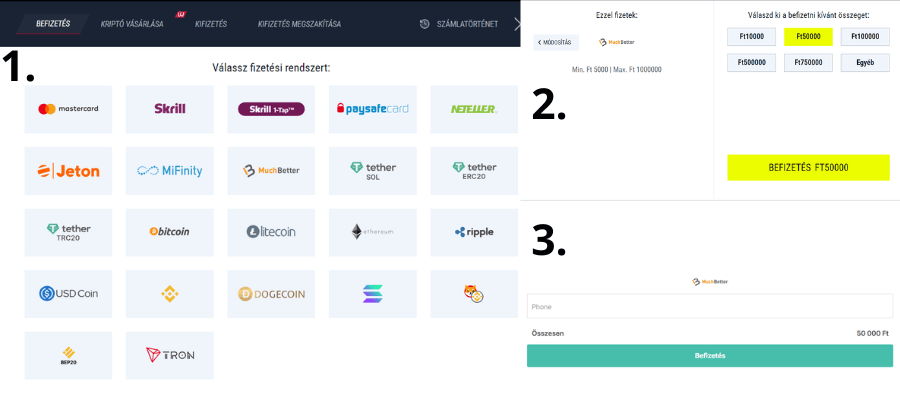The image size is (900, 400).
Task: Click the green Befizetés submit button
Action: coord(710,355)
